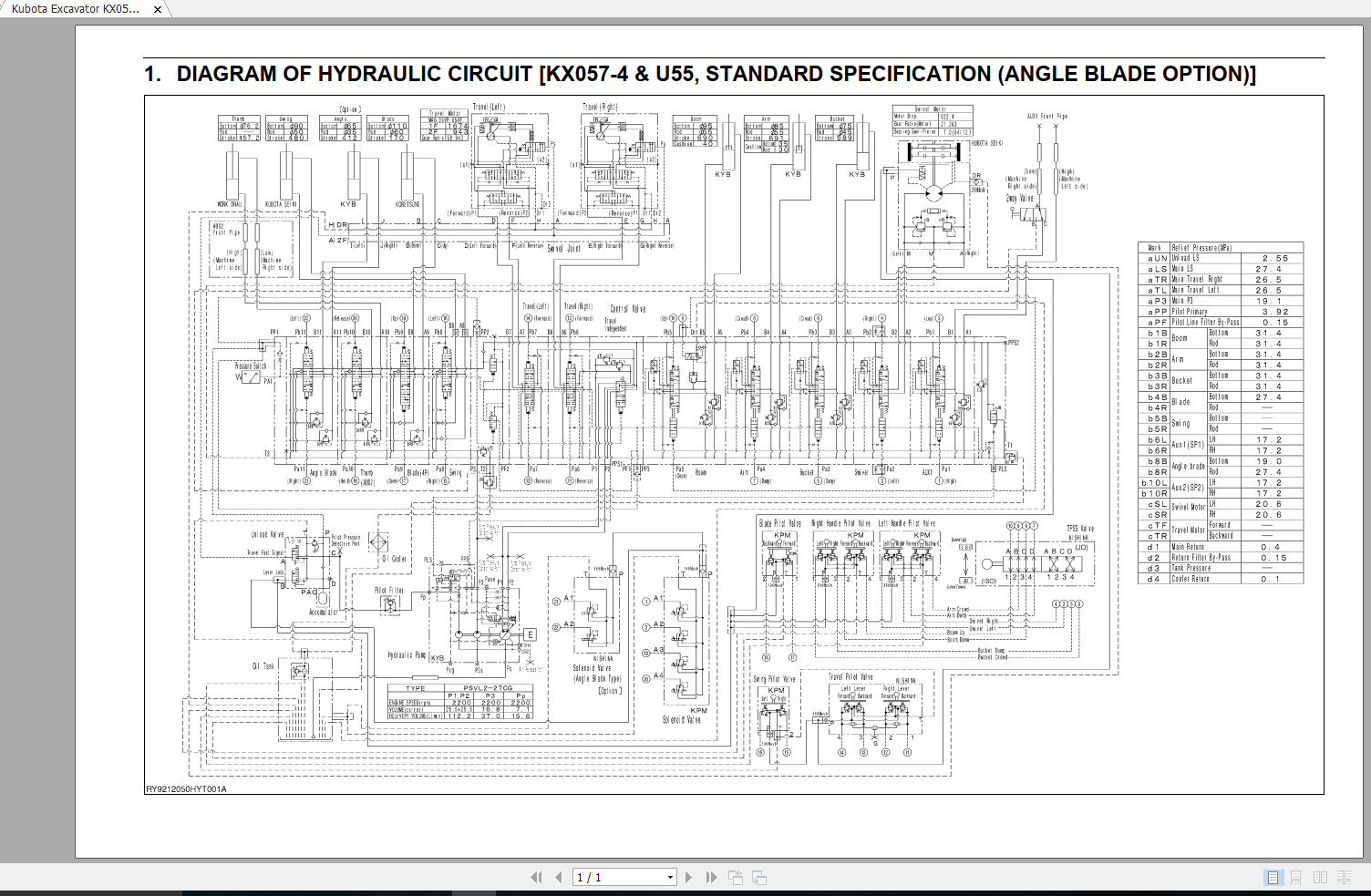The height and width of the screenshot is (896, 1371).
Task: Click the 'Return Filter By-Pass' row
Action: coord(1221,558)
